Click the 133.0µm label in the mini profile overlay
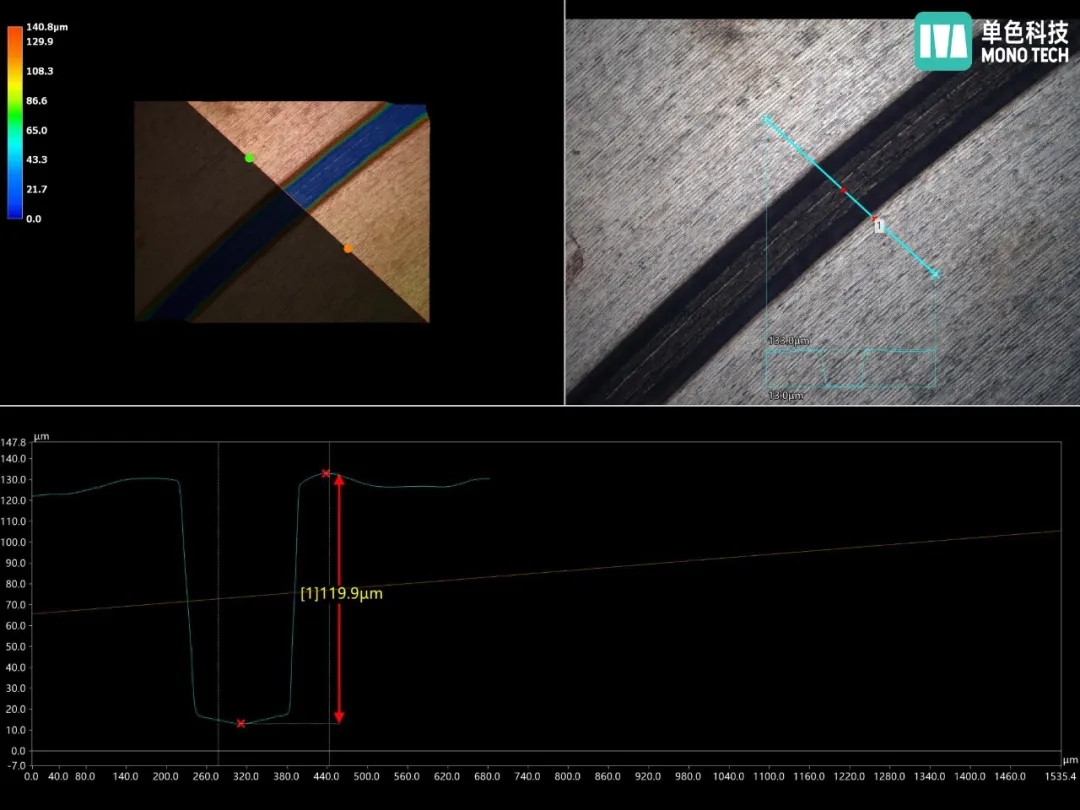Viewport: 1080px width, 810px height. pyautogui.click(x=789, y=341)
